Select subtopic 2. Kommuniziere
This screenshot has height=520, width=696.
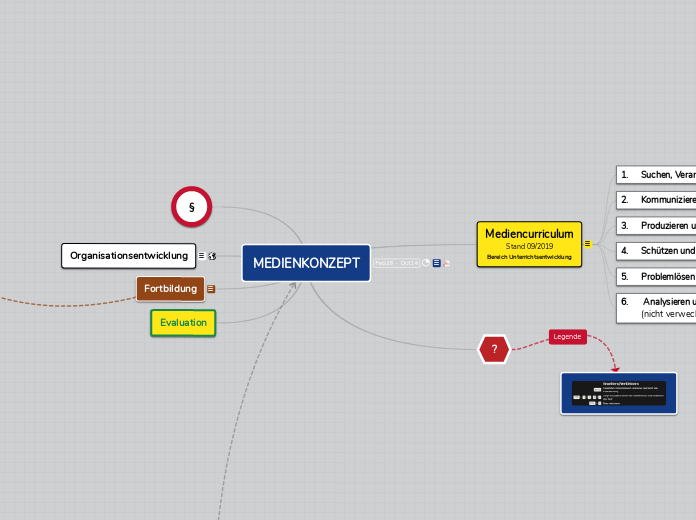pos(656,200)
